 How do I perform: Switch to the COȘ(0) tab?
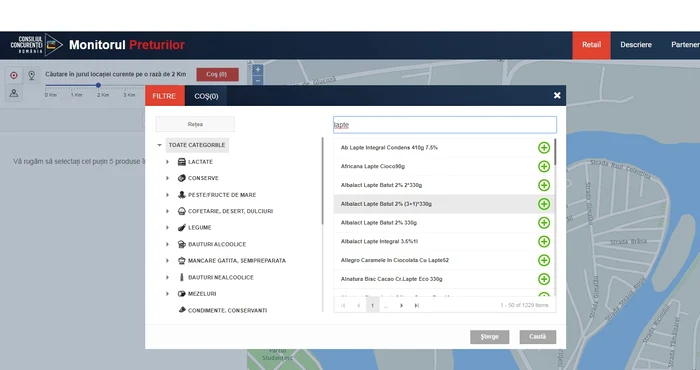click(206, 96)
